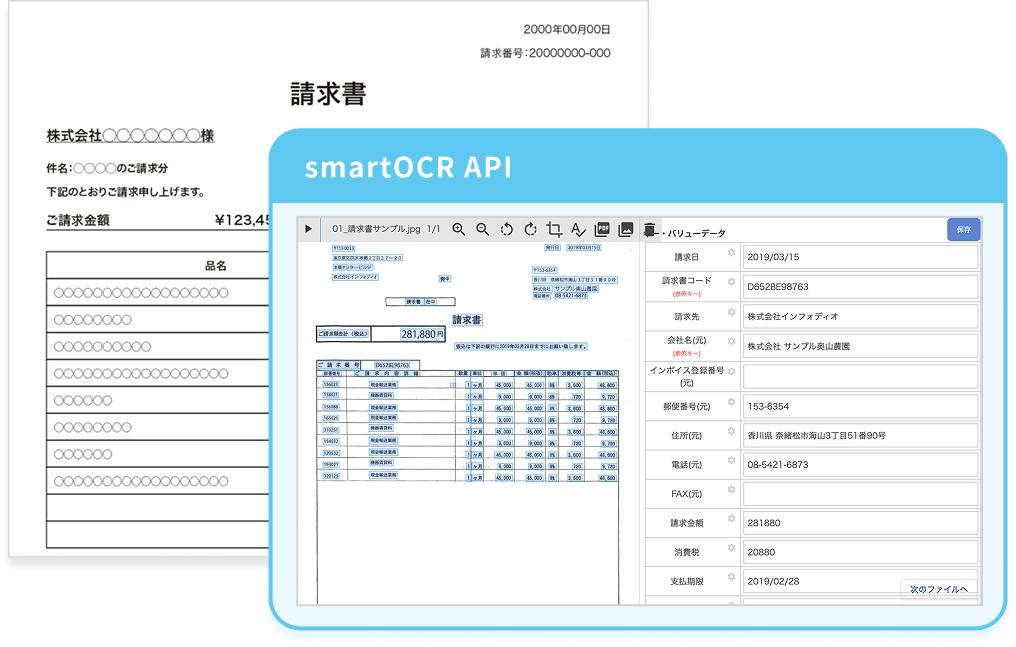Open settings gear for 支払期限 field
Image resolution: width=1016 pixels, height=647 pixels.
(731, 577)
